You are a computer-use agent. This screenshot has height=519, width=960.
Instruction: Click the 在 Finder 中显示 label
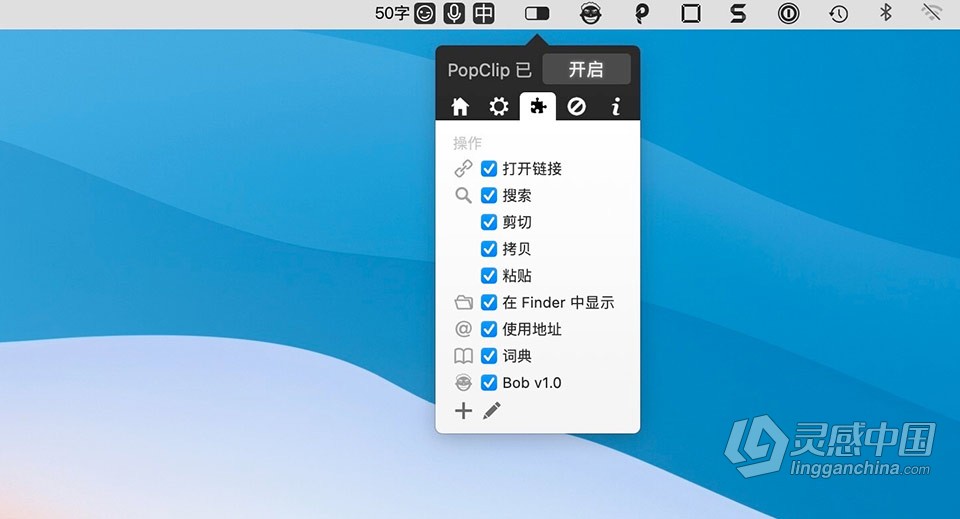(558, 302)
